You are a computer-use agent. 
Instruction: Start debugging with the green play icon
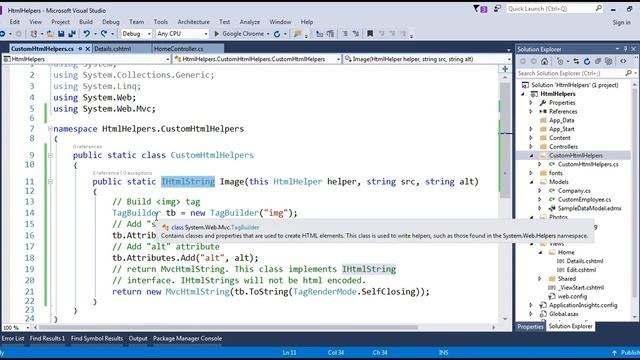[x=217, y=34]
